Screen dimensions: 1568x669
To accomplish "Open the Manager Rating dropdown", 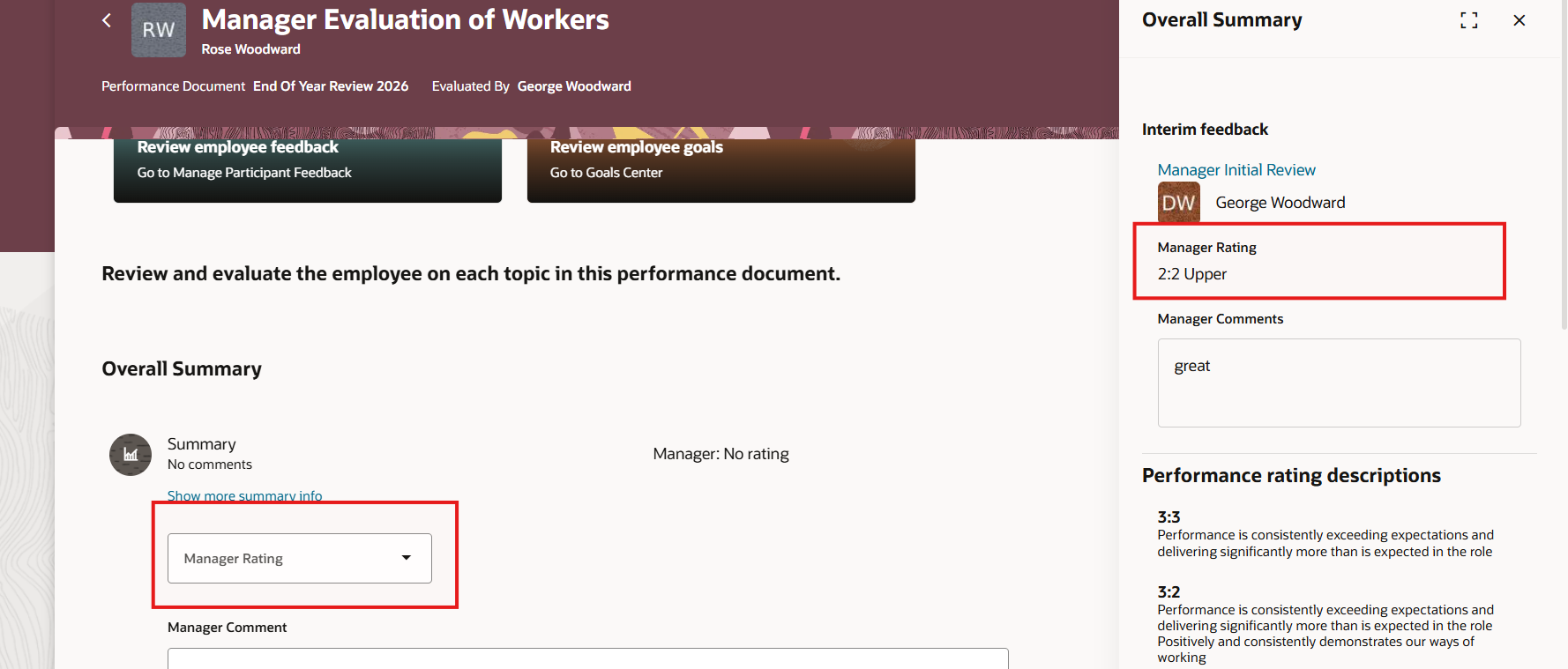I will [300, 558].
